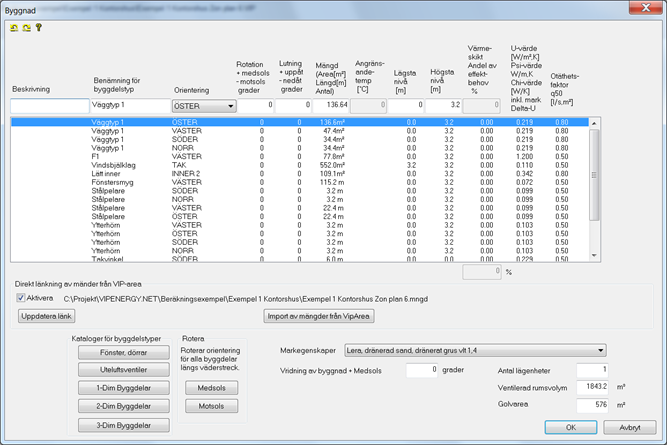Cancel with the Avbryt button

click(x=630, y=428)
